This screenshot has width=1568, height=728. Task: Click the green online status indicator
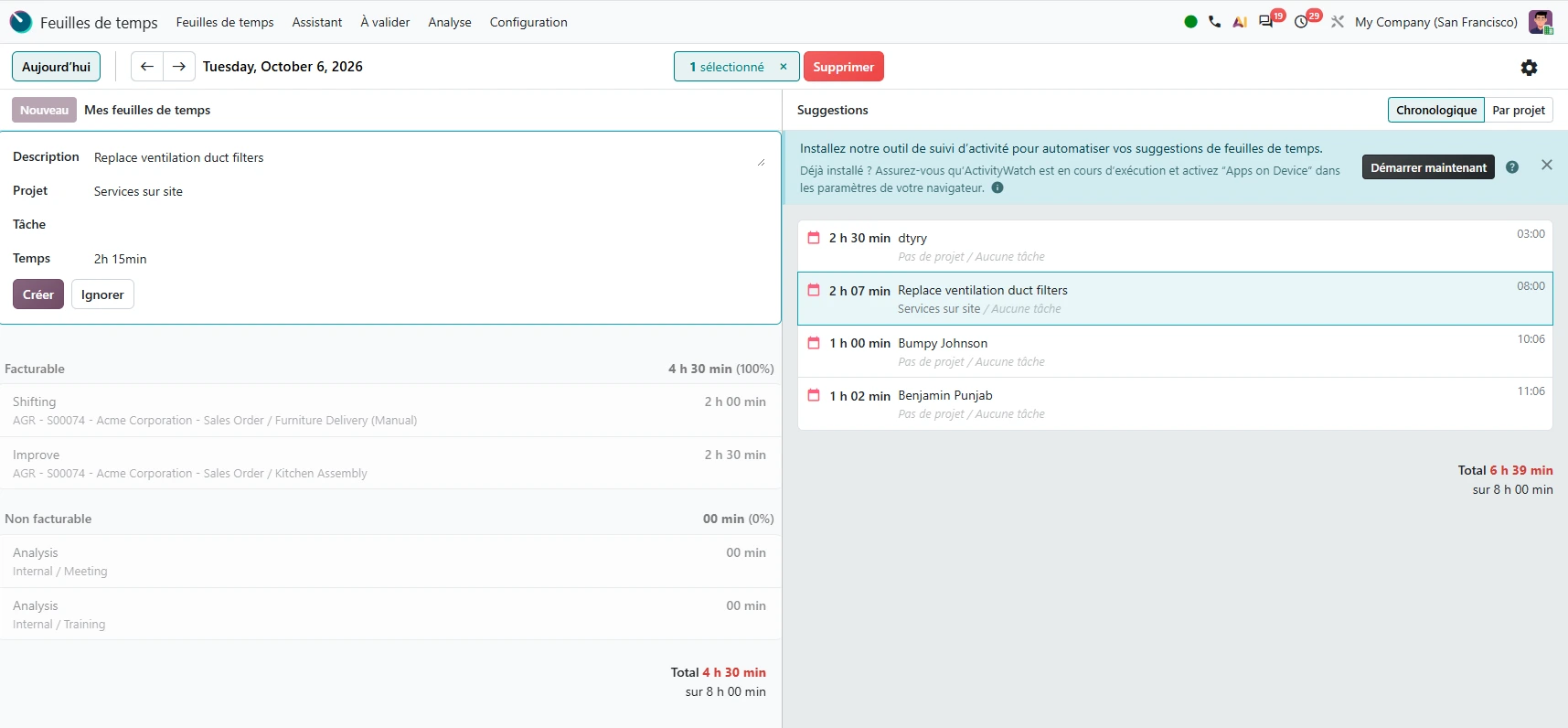point(1190,22)
